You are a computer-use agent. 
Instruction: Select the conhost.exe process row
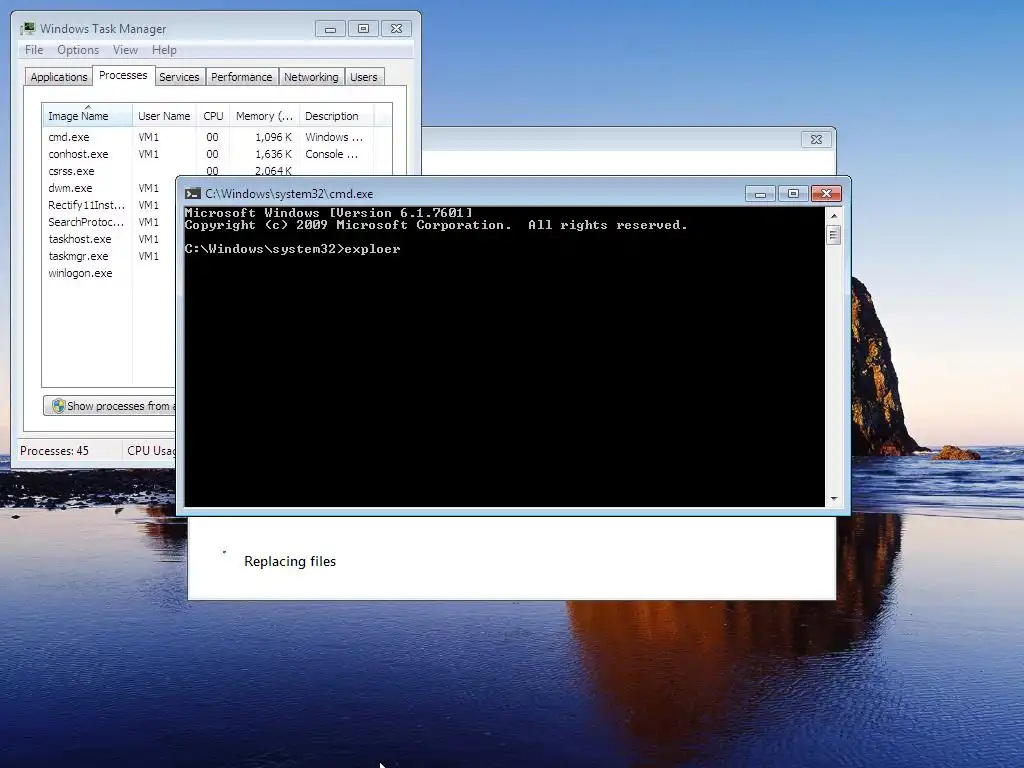click(x=217, y=154)
